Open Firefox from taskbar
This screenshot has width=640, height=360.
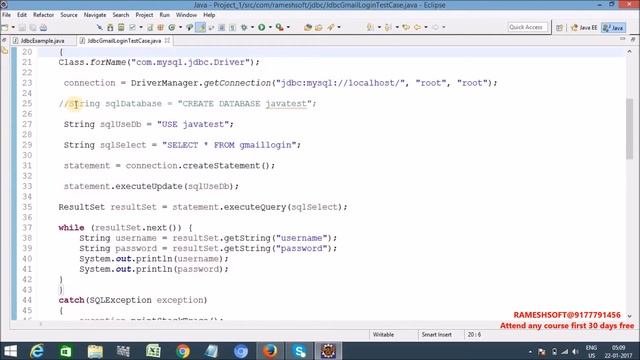point(270,351)
